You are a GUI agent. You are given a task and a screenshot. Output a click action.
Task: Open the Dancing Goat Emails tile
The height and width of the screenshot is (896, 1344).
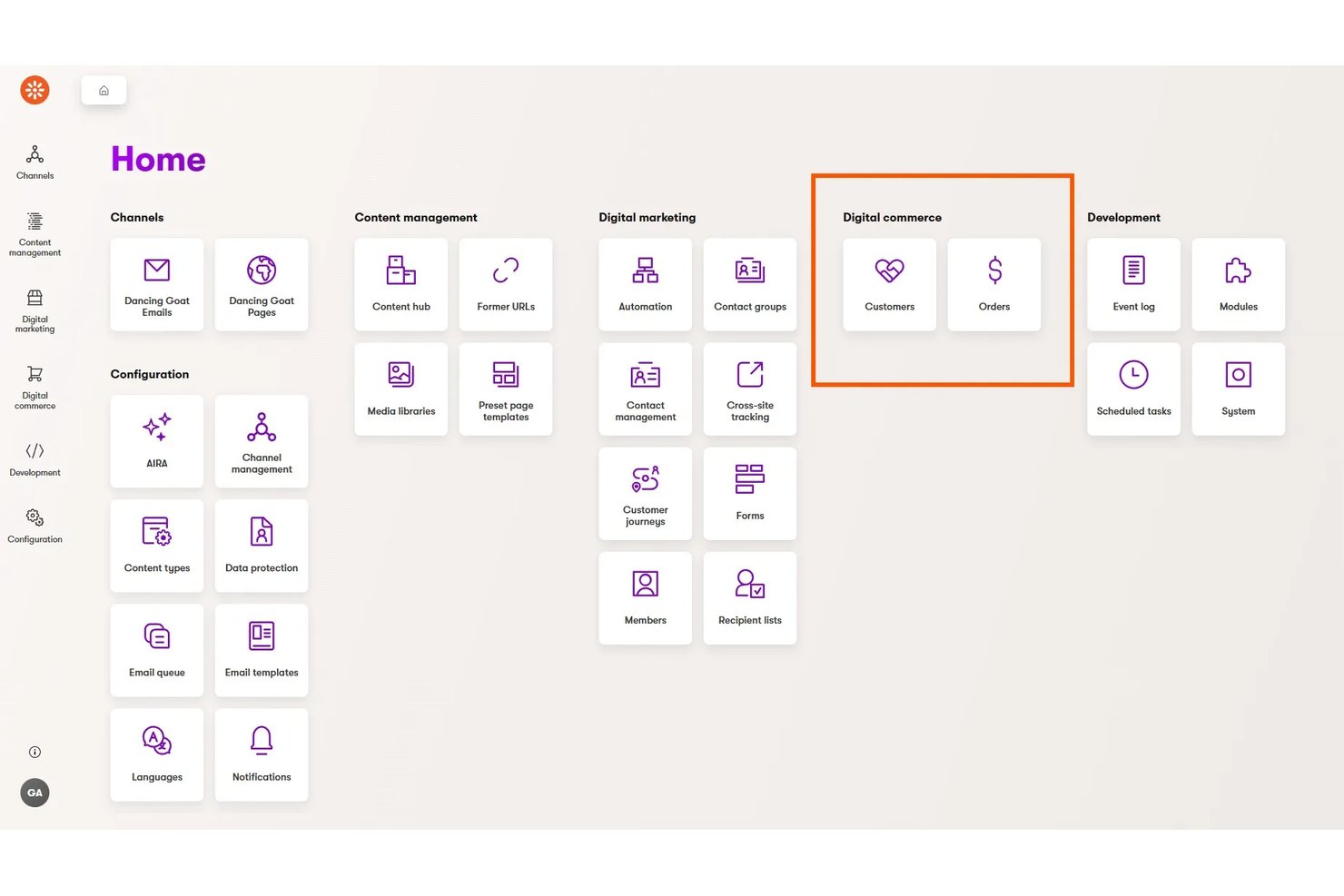pyautogui.click(x=157, y=284)
